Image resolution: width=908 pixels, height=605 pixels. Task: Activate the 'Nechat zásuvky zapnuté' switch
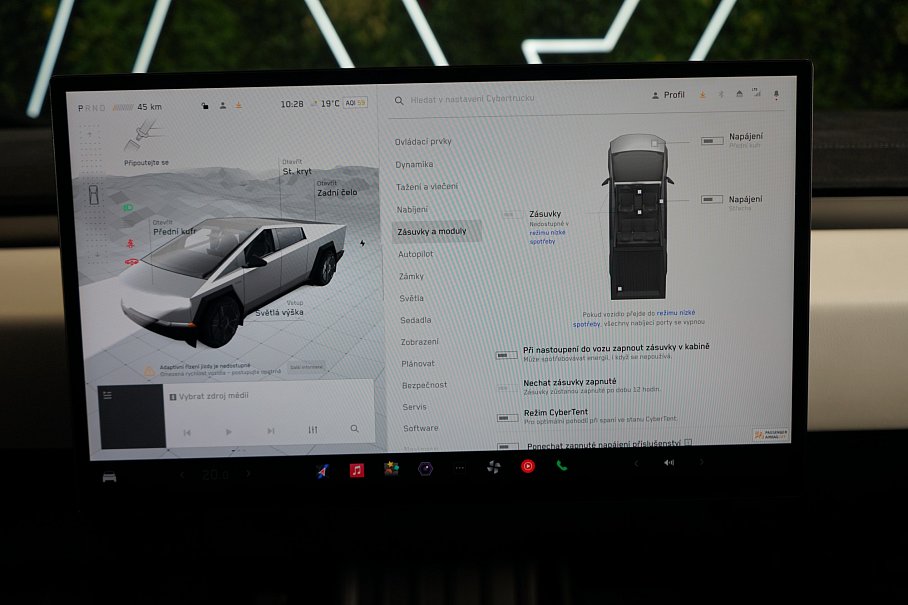tap(503, 388)
